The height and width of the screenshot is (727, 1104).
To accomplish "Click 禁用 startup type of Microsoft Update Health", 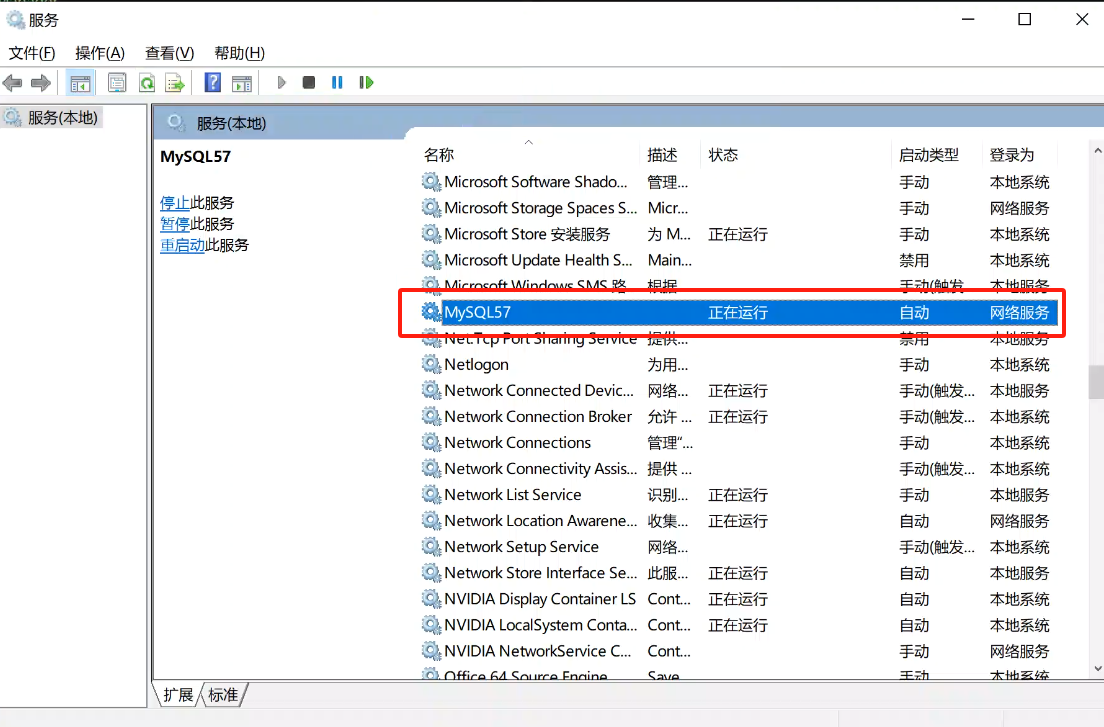I will point(914,260).
